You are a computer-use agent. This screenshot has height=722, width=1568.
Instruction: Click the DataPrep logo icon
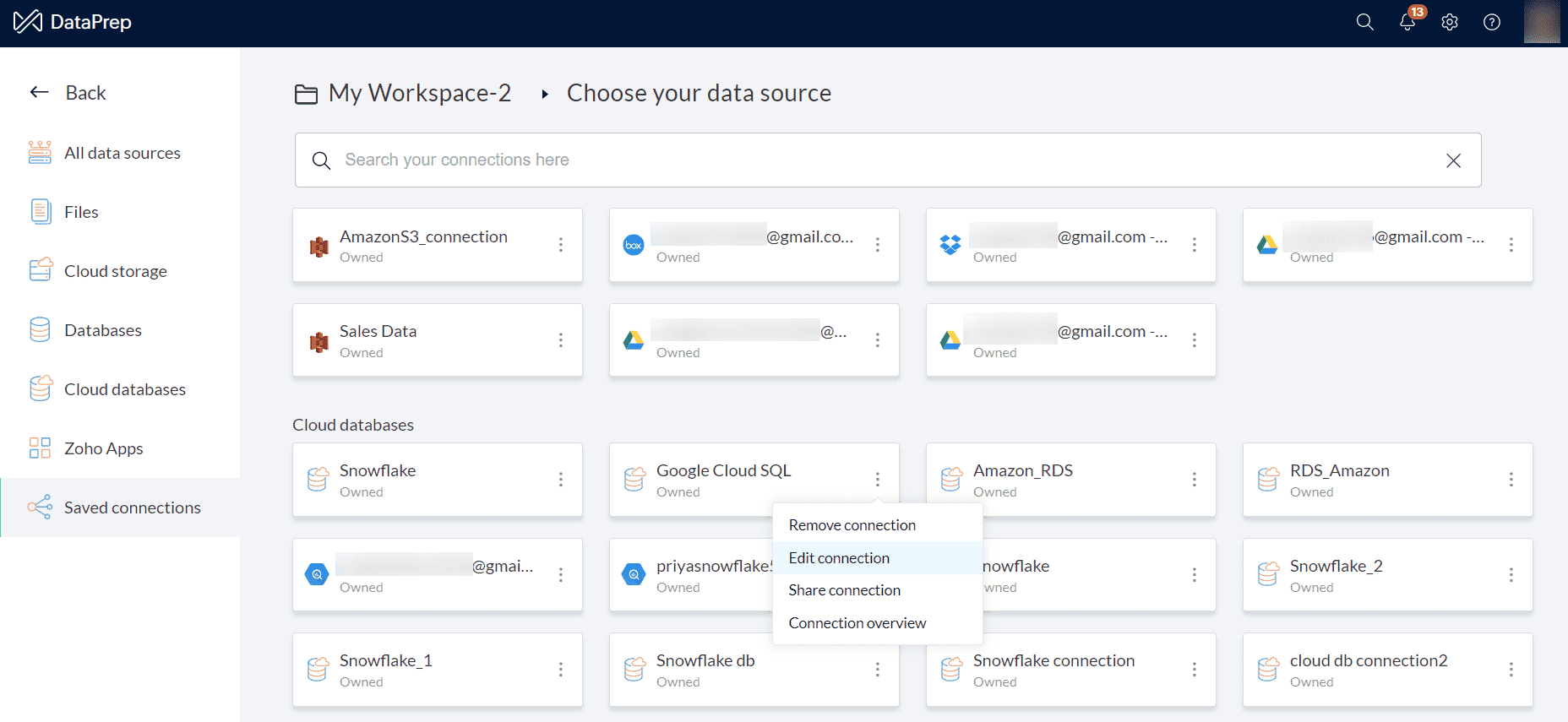click(x=28, y=22)
